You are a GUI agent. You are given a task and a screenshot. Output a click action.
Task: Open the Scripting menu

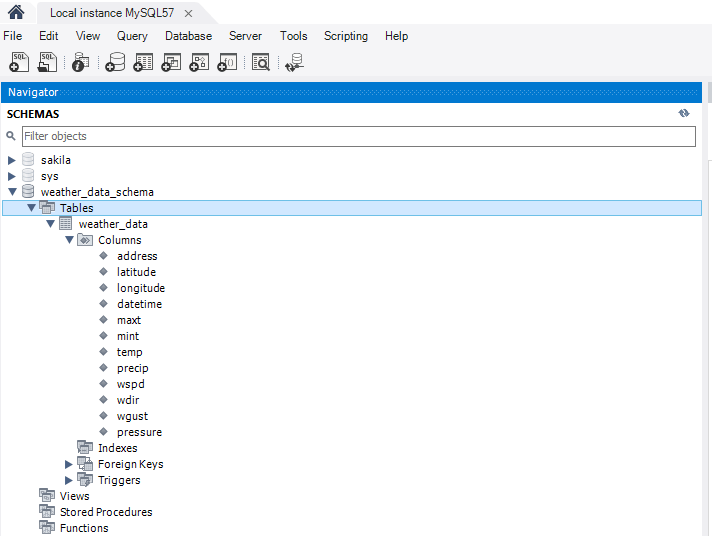pyautogui.click(x=345, y=36)
